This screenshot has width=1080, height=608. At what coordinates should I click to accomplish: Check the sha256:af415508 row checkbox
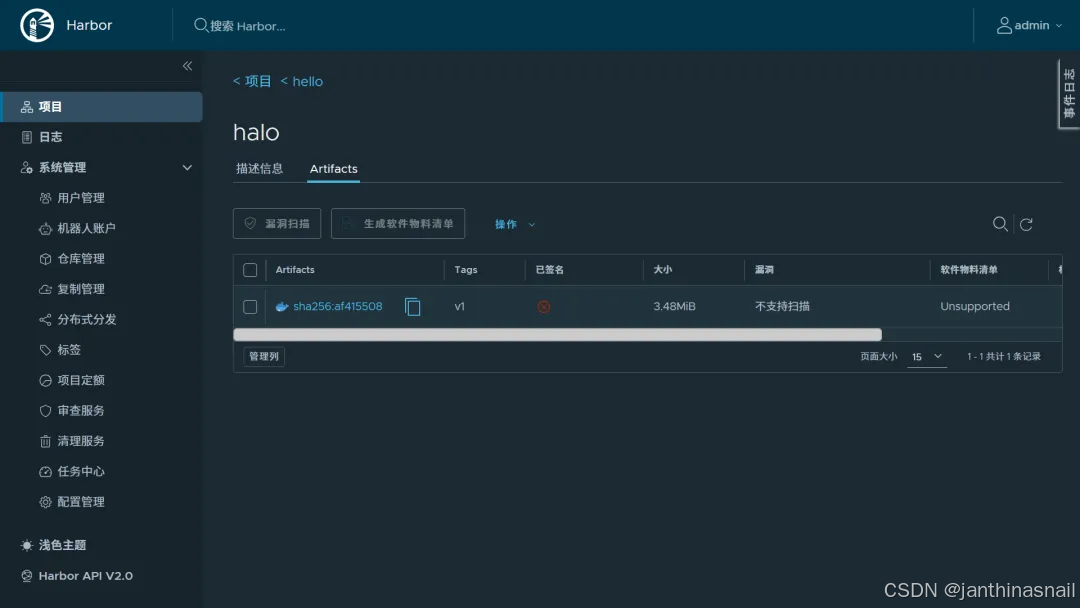pyautogui.click(x=250, y=307)
